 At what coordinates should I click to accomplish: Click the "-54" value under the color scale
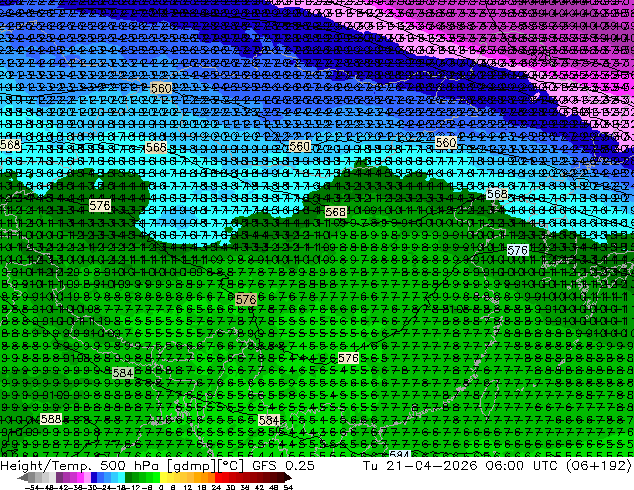[x=32, y=487]
